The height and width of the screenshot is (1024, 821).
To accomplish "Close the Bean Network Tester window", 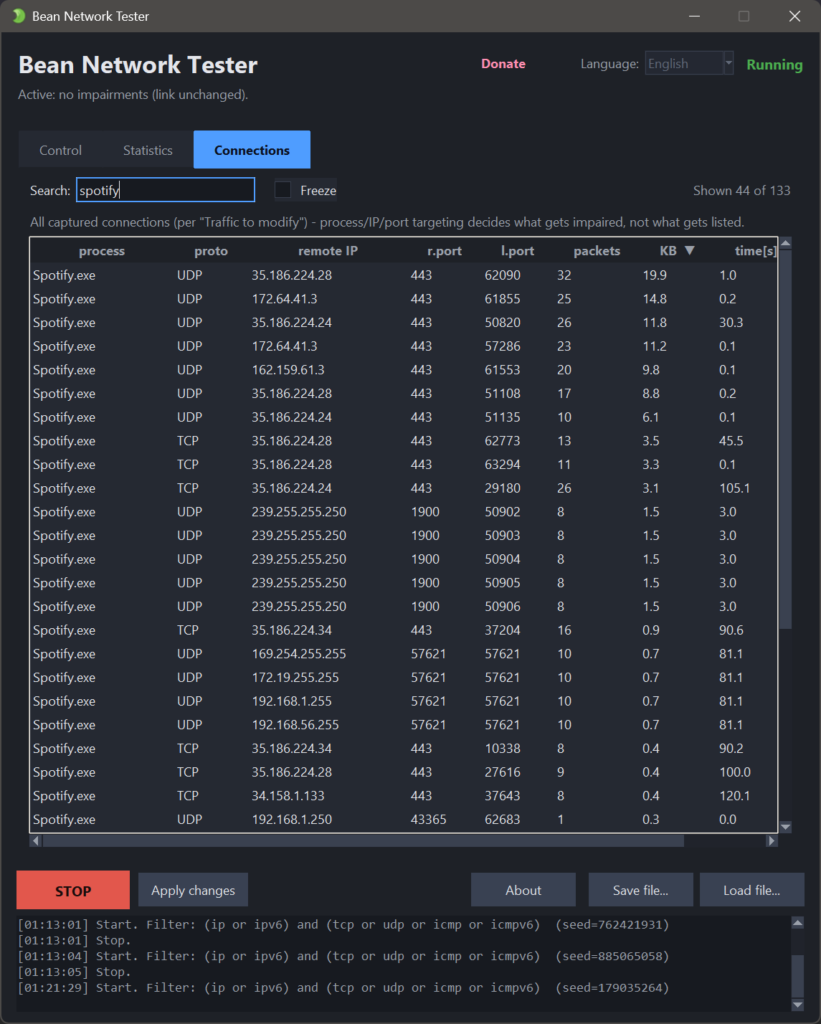I will coord(794,16).
